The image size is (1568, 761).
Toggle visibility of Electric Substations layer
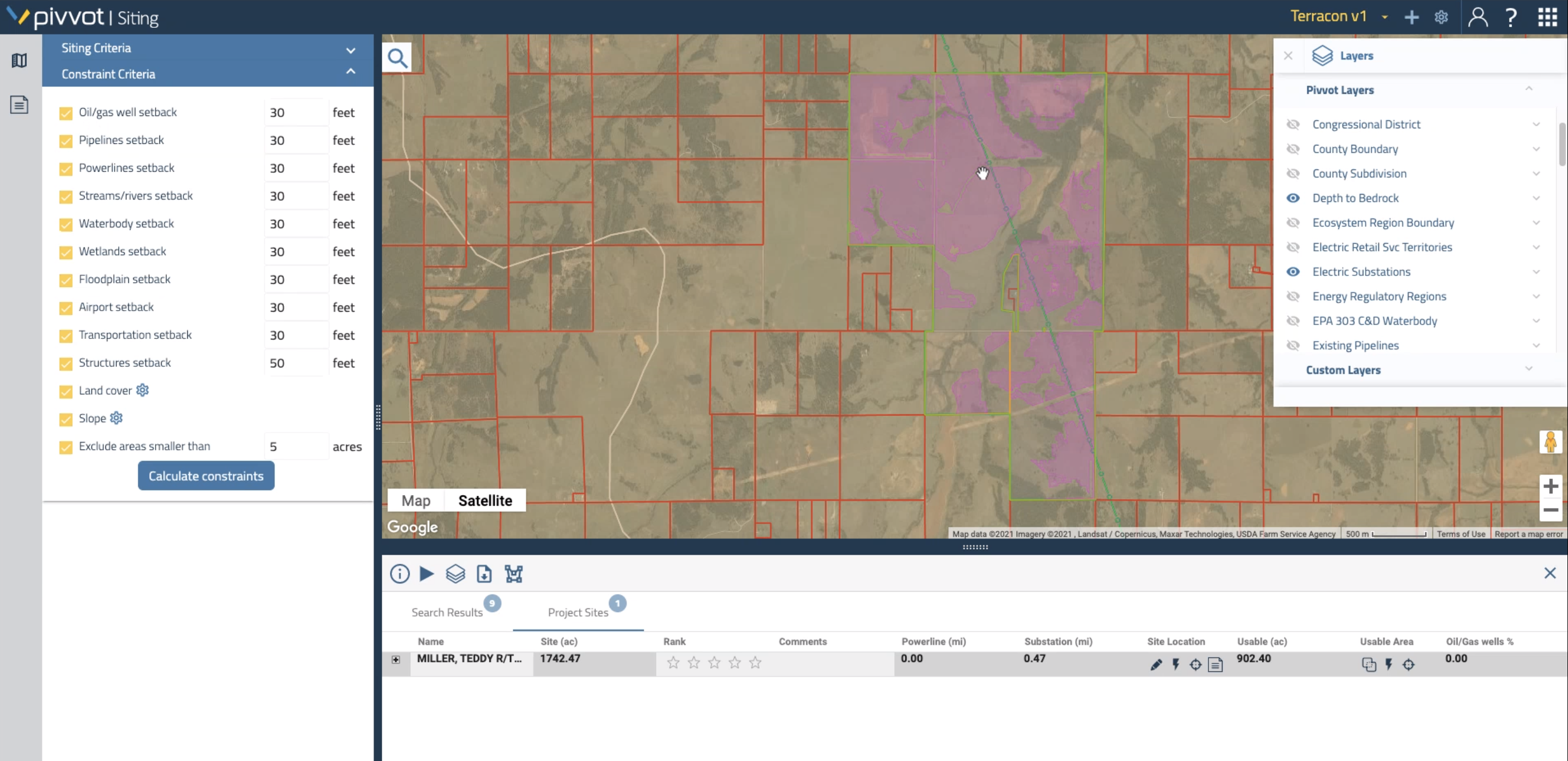(x=1294, y=272)
